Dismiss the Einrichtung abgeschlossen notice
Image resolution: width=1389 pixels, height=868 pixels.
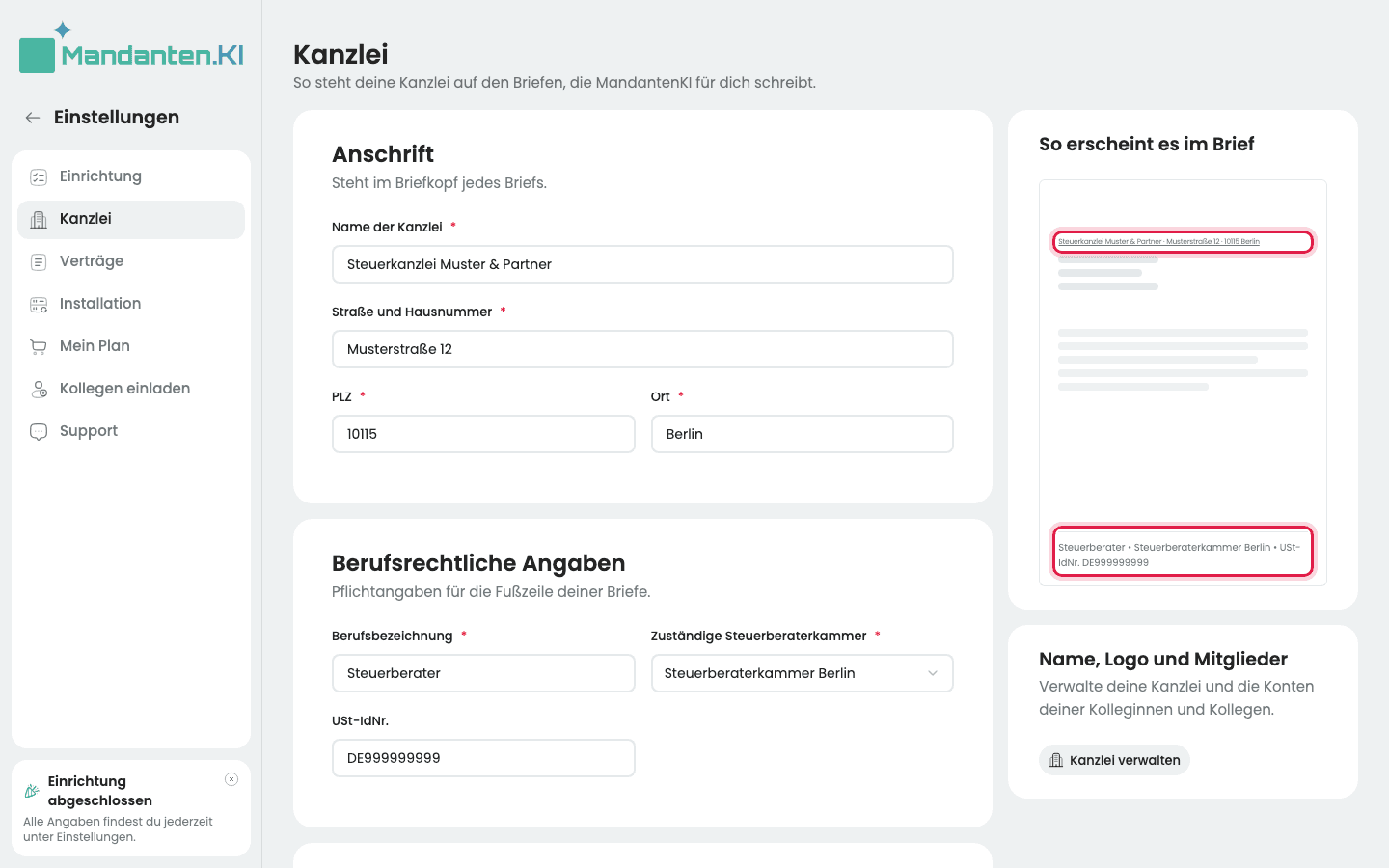pyautogui.click(x=231, y=779)
